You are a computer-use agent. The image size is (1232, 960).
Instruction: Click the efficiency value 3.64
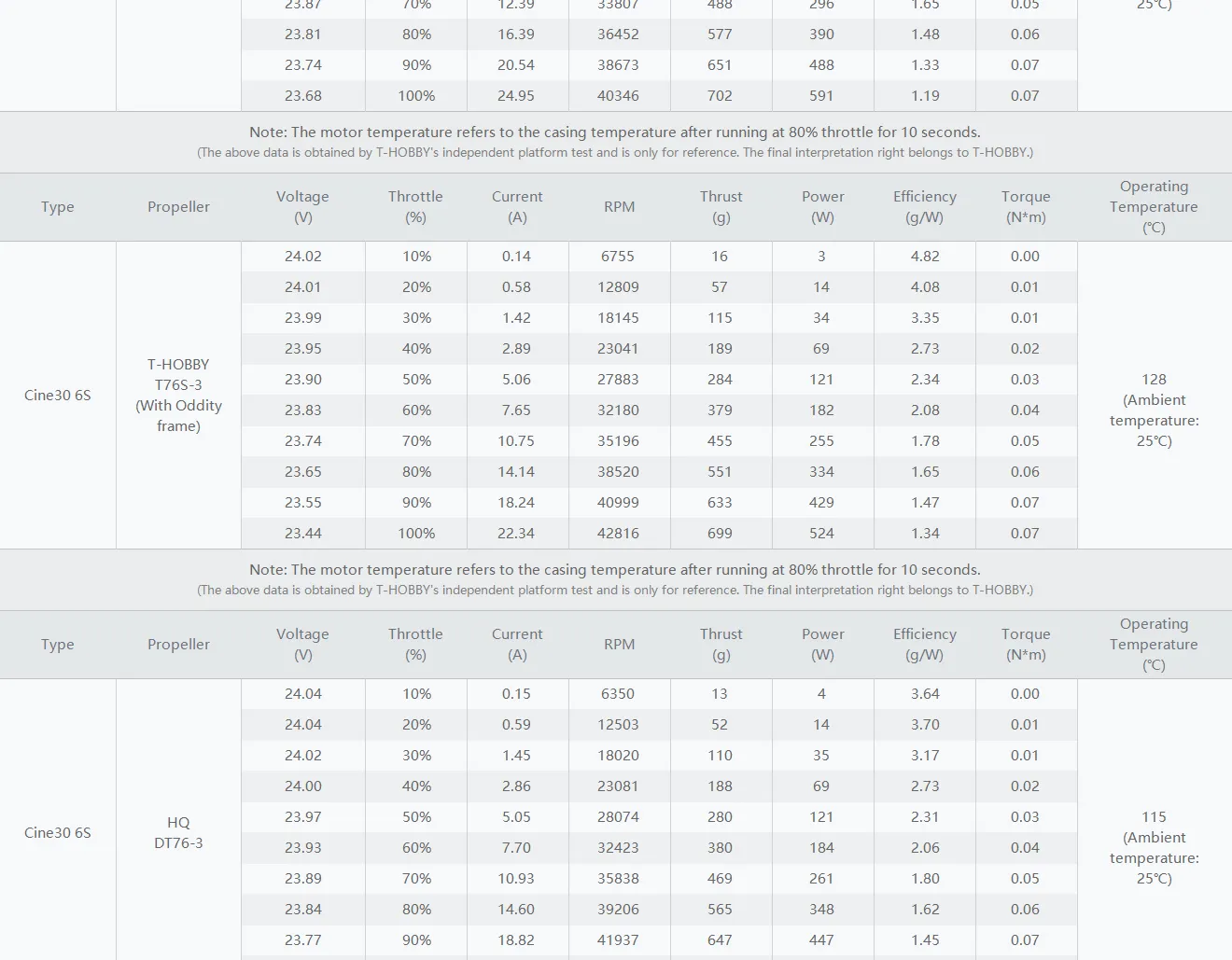(925, 694)
